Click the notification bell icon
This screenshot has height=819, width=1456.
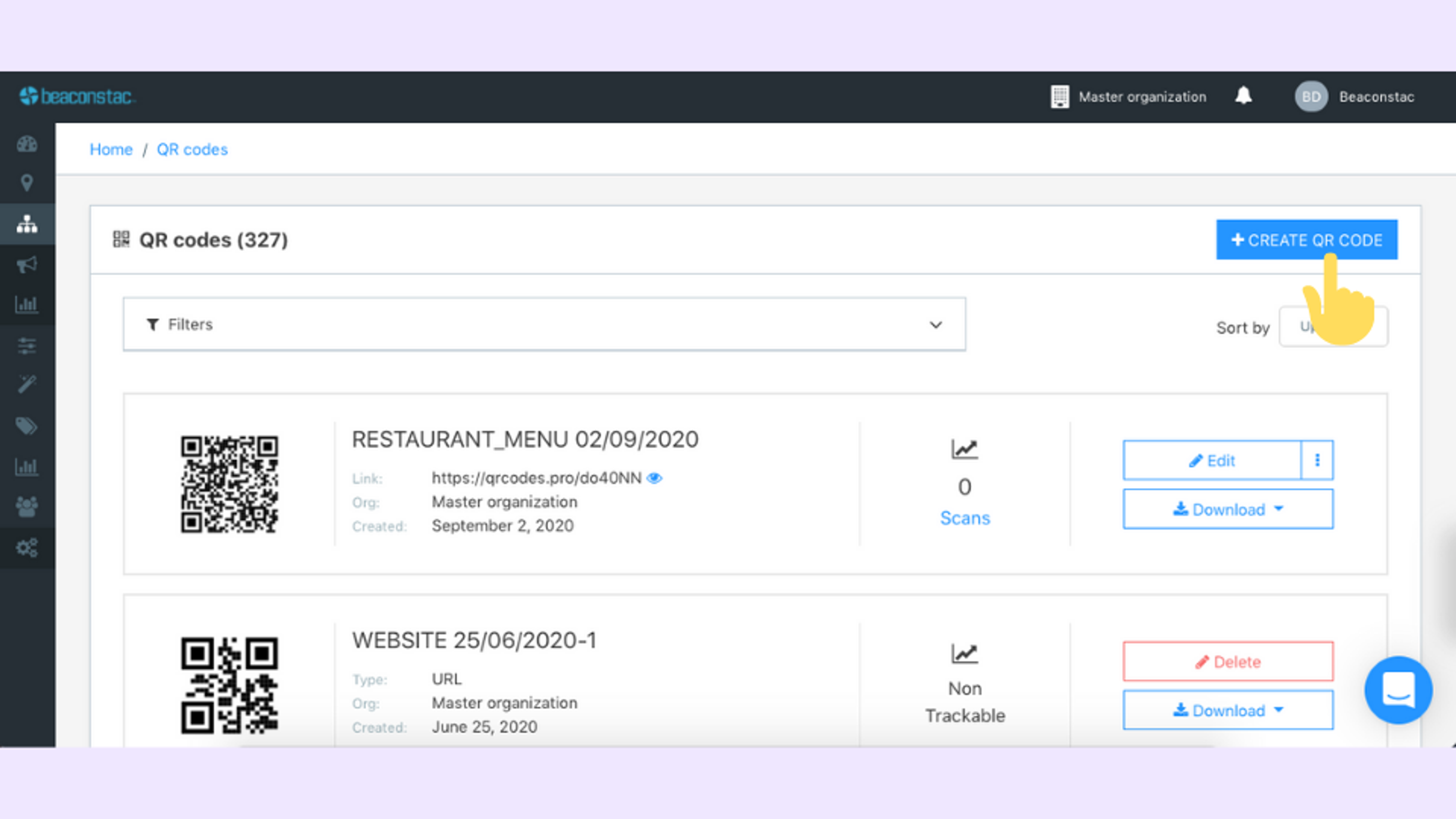1243,96
